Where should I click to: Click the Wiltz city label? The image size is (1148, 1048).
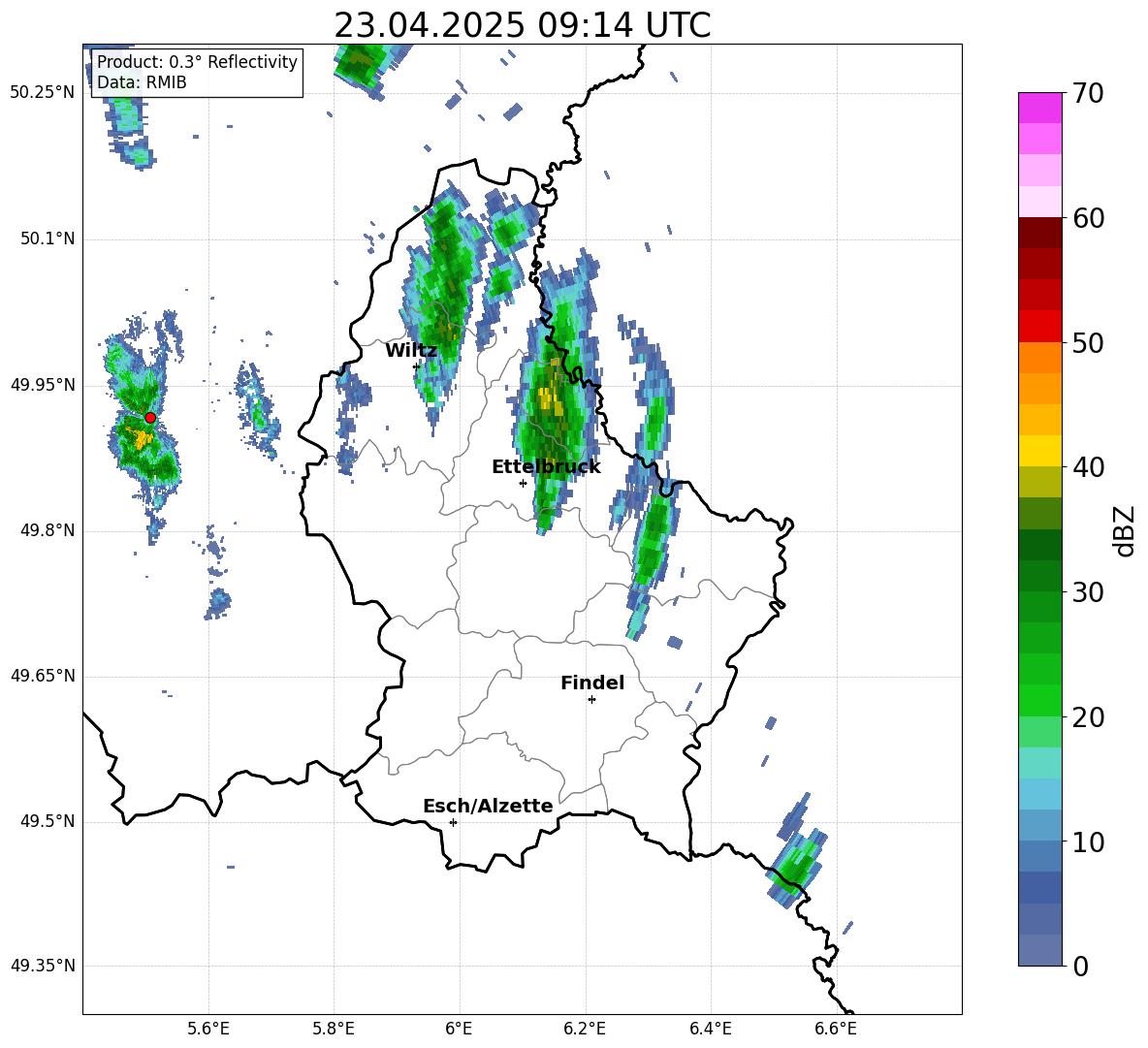411,351
